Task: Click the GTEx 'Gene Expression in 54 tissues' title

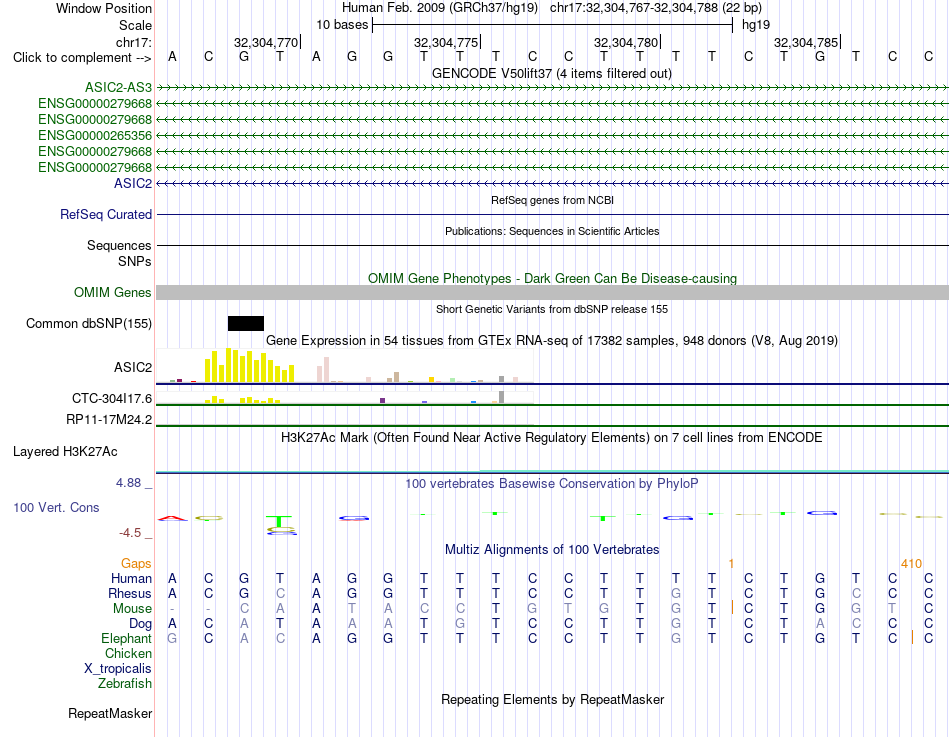Action: tap(552, 341)
